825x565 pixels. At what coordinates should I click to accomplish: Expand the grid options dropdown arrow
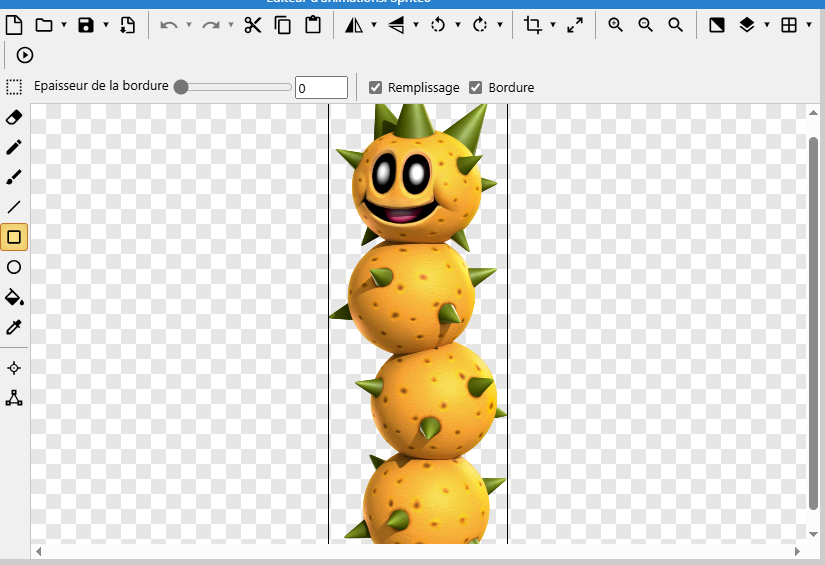[809, 25]
